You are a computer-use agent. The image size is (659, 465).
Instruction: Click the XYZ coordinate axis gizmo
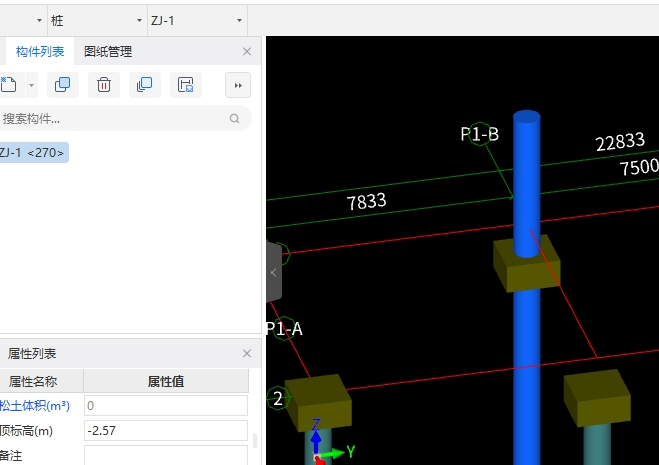(x=332, y=444)
